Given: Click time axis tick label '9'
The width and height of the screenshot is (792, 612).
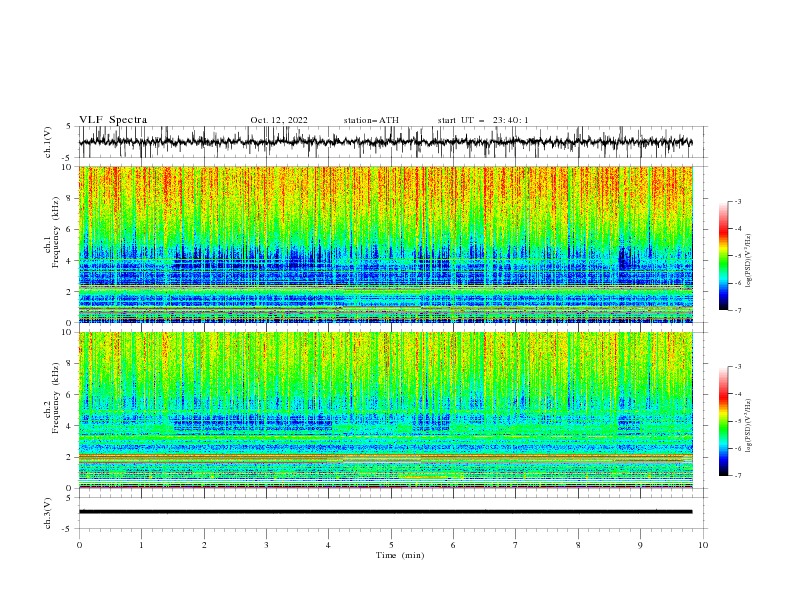Looking at the screenshot, I should pos(640,545).
